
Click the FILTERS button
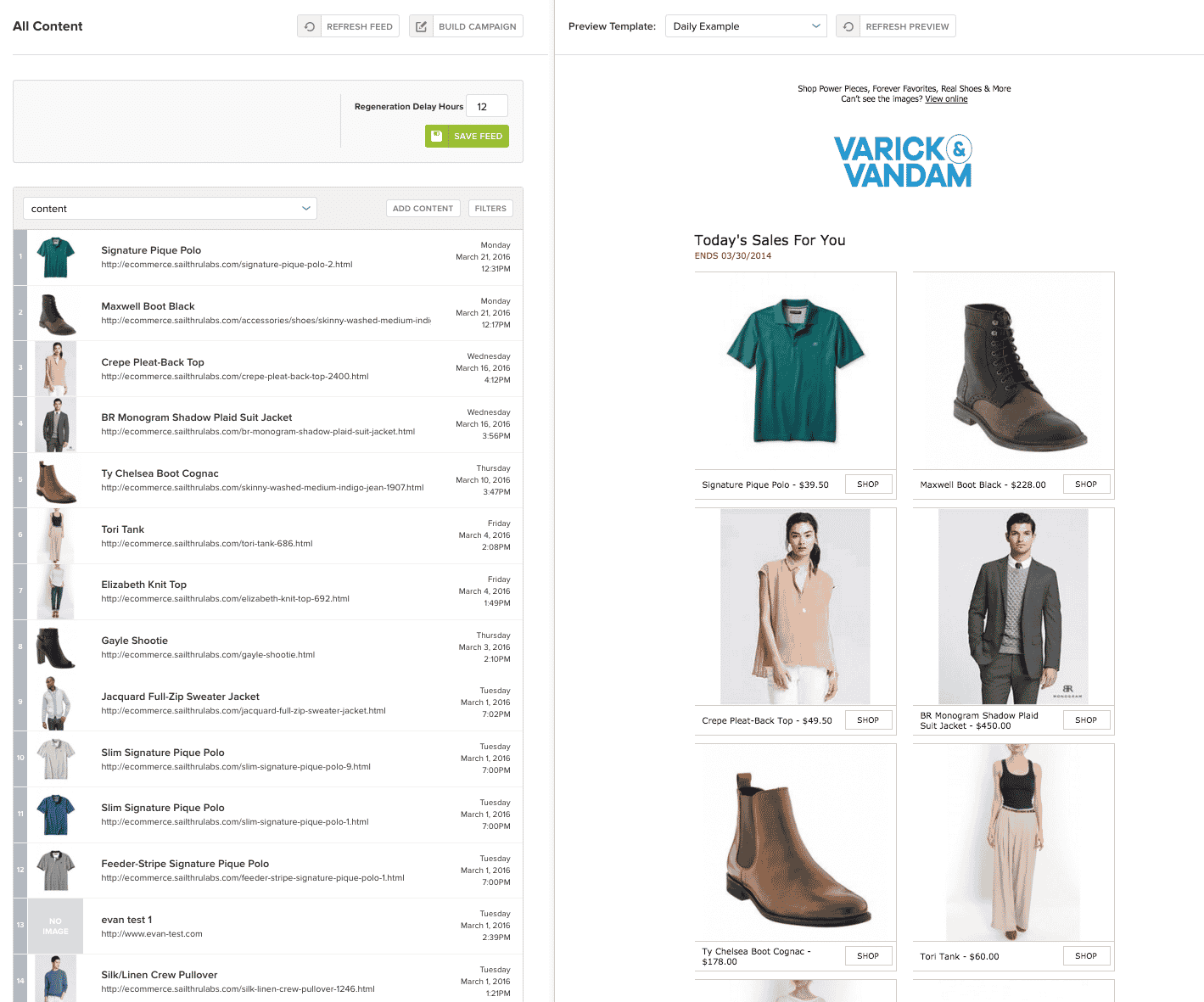point(490,209)
